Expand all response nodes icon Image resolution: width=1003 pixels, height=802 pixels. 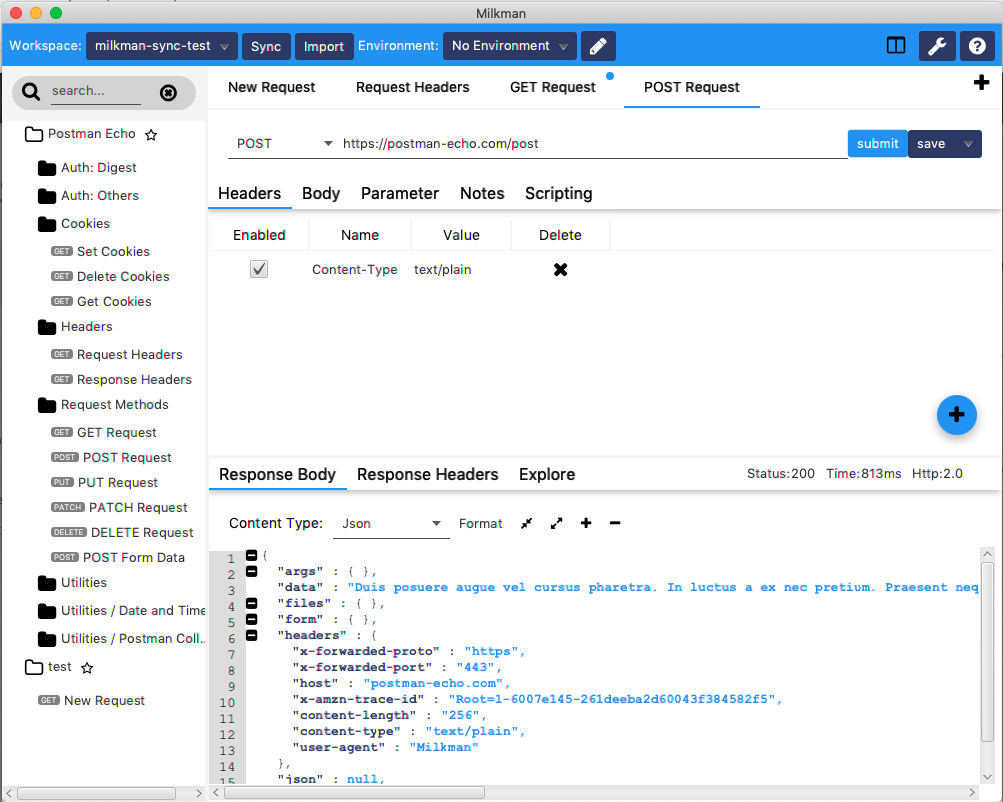coord(557,523)
